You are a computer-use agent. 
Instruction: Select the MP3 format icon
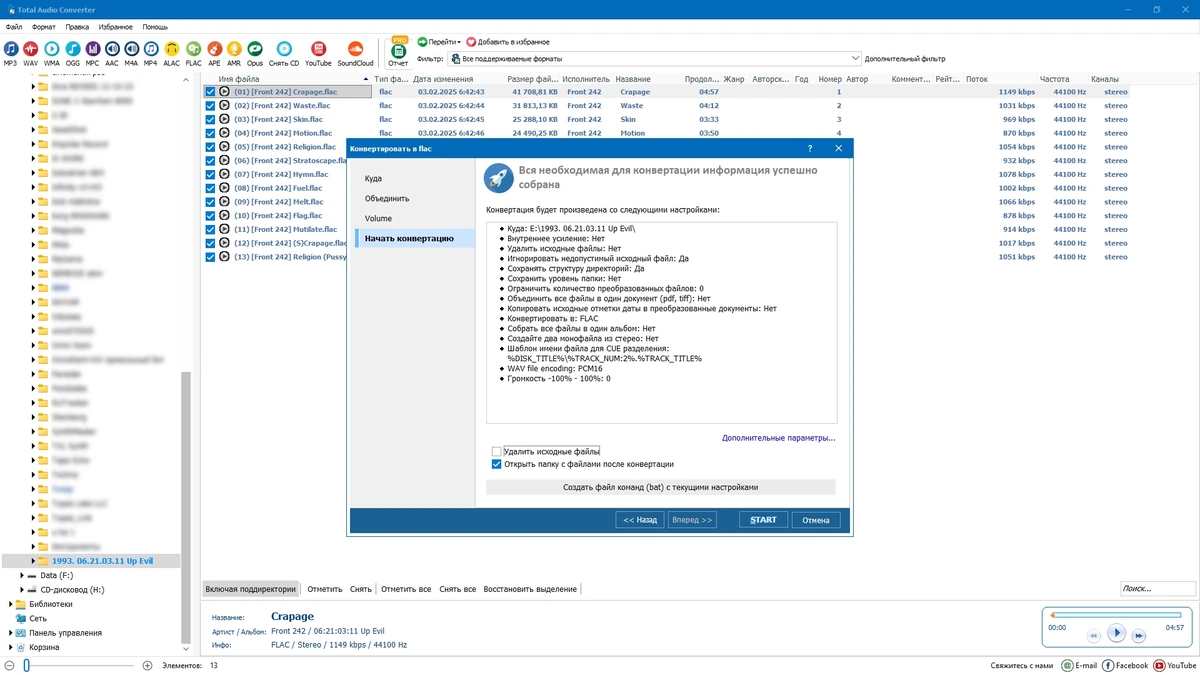click(10, 48)
